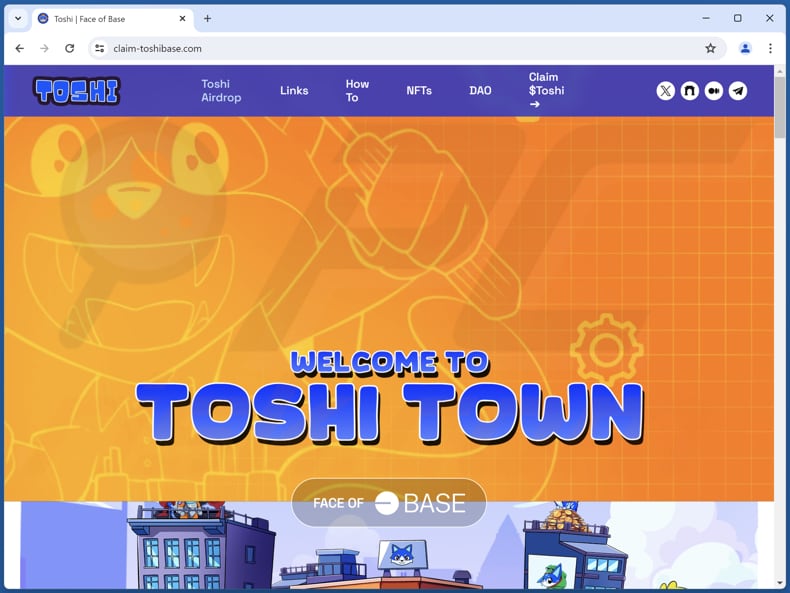Open the Chrome three-dot menu
790x593 pixels.
[x=770, y=48]
